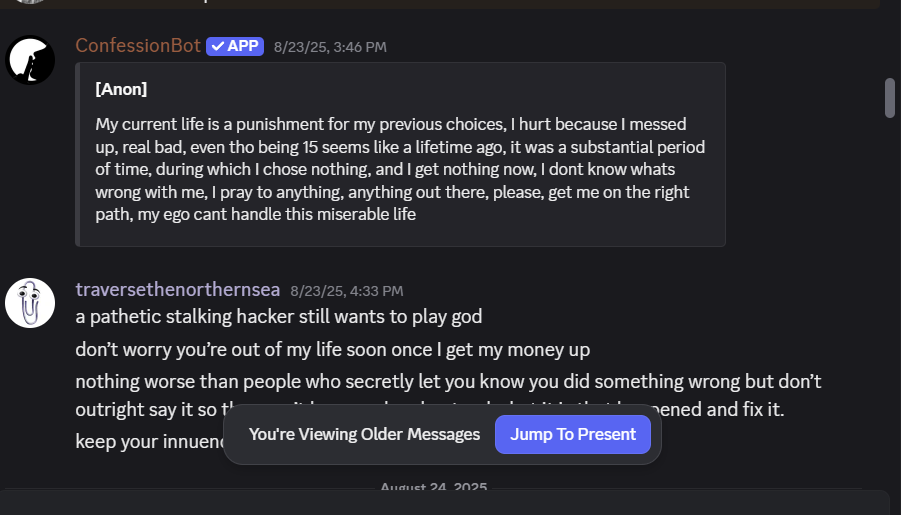
Task: Click the "You're Viewing Older Messages" notice
Action: [364, 434]
